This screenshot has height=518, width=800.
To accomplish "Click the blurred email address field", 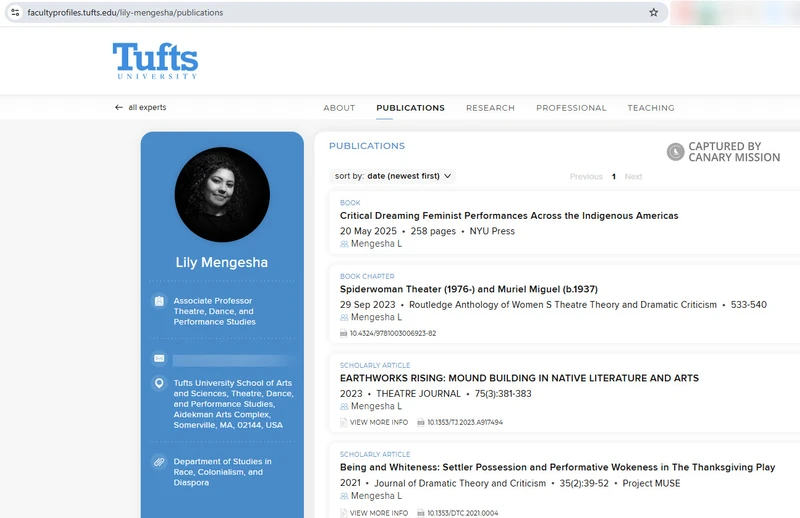I will [x=232, y=360].
